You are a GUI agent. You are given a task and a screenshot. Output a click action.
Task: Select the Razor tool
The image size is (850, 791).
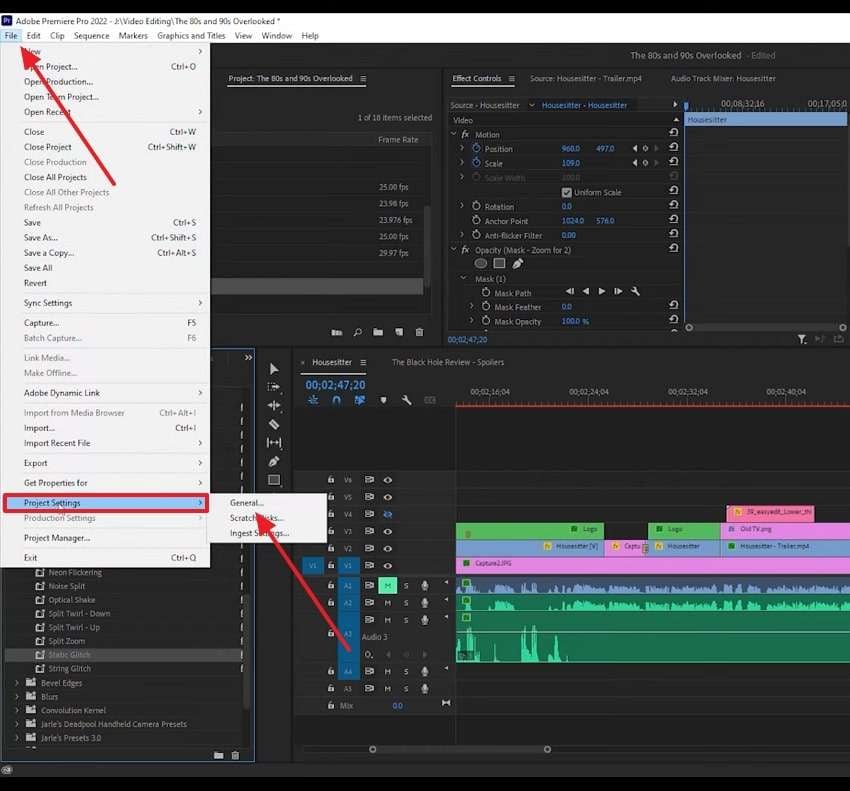click(x=274, y=424)
